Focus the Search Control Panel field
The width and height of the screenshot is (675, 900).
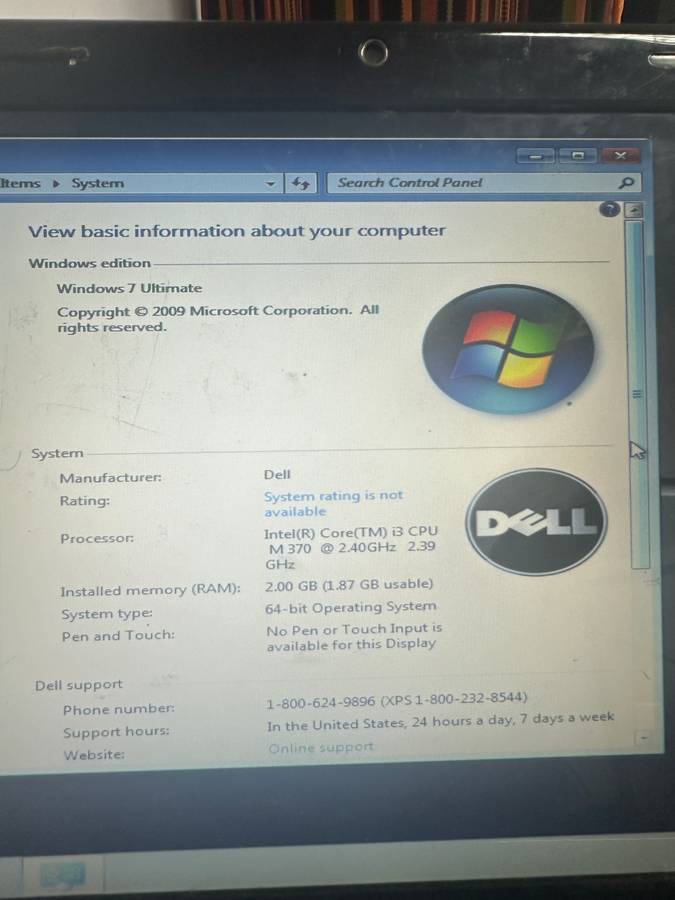pyautogui.click(x=470, y=183)
